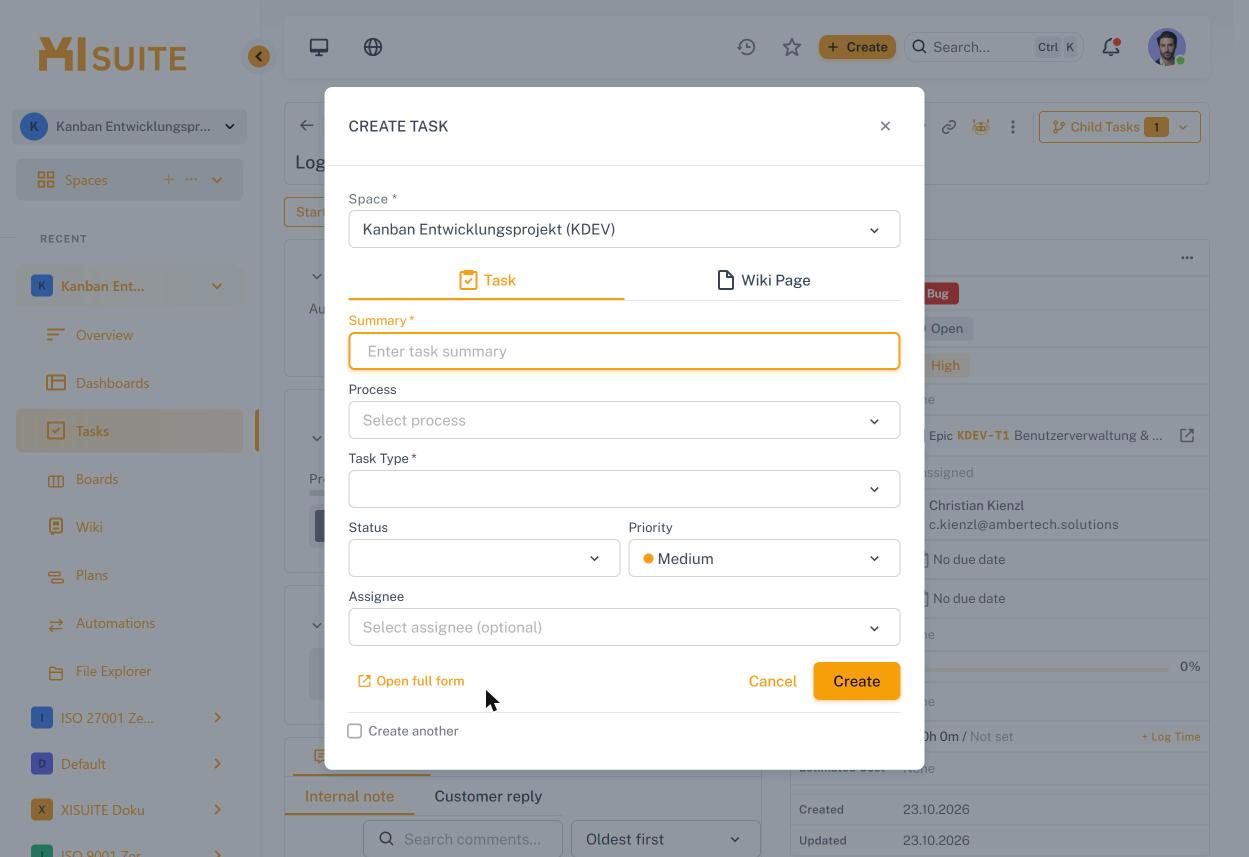Open linked epic in new window icon
Screen dimensions: 1249x857
(x=1187, y=436)
